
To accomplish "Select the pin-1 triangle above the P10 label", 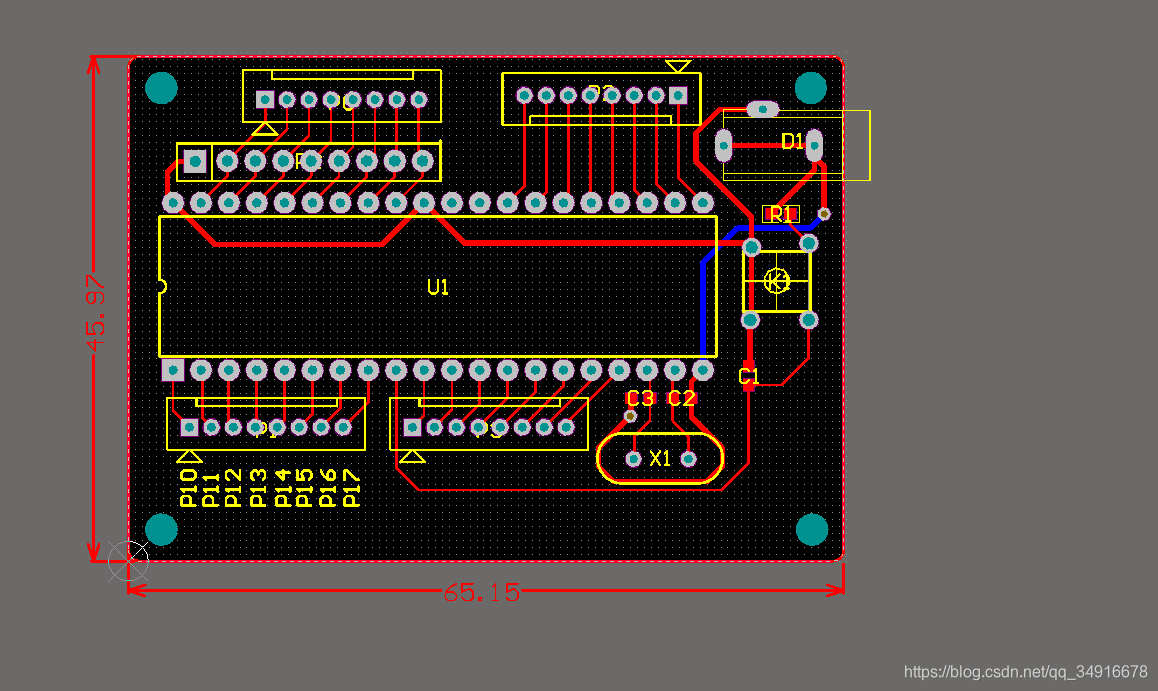I will tap(189, 456).
